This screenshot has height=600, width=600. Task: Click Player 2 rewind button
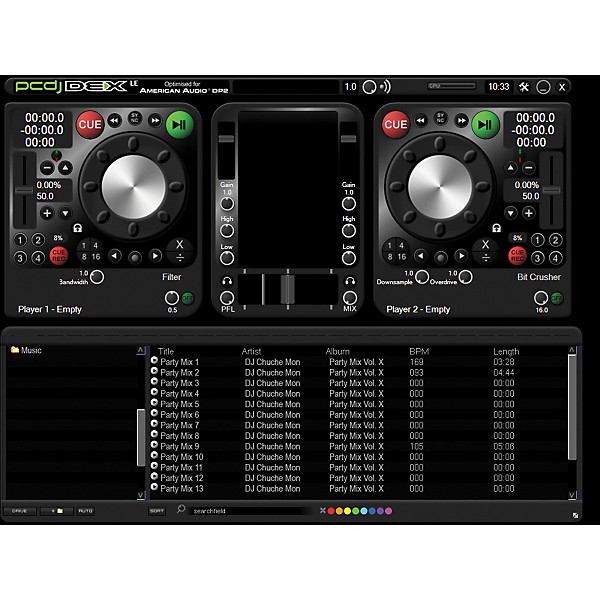click(x=421, y=121)
